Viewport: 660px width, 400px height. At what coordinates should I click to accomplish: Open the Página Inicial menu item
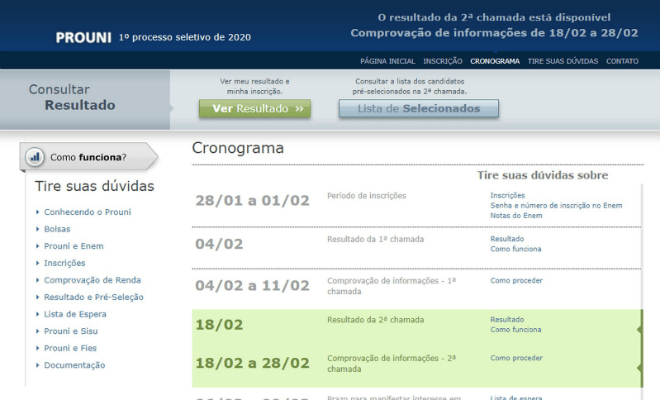click(388, 61)
